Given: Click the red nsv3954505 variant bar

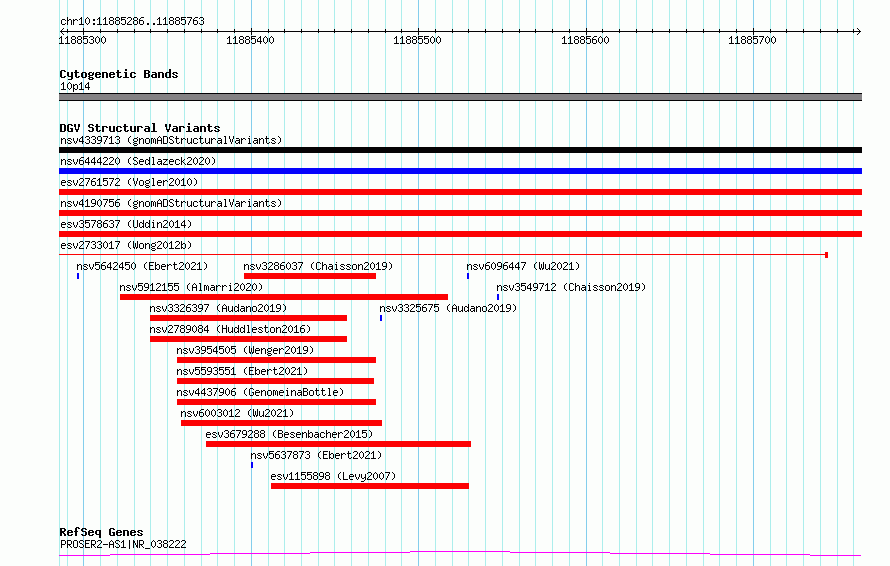Looking at the screenshot, I should pos(276,360).
